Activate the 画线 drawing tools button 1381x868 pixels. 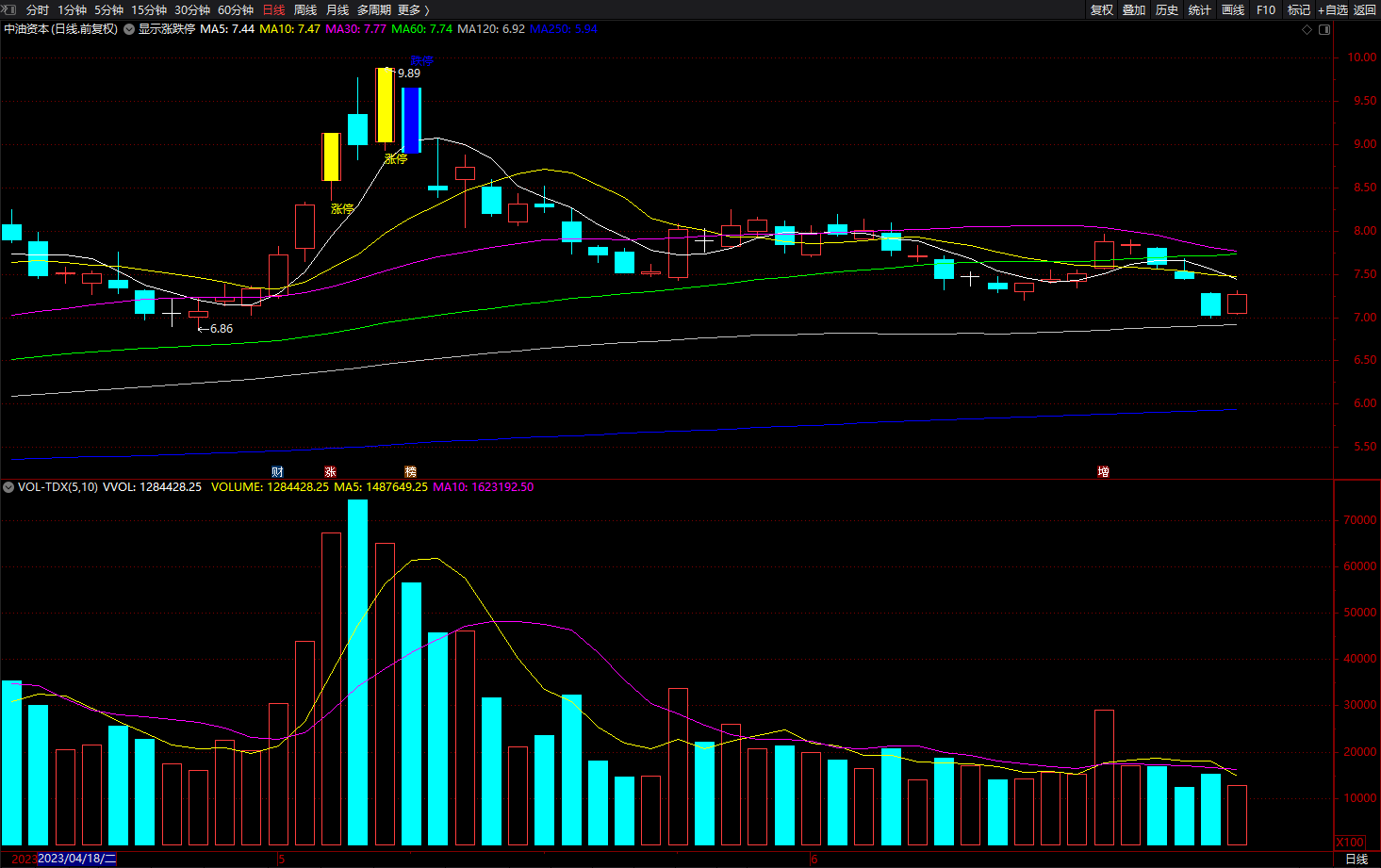click(x=1233, y=10)
